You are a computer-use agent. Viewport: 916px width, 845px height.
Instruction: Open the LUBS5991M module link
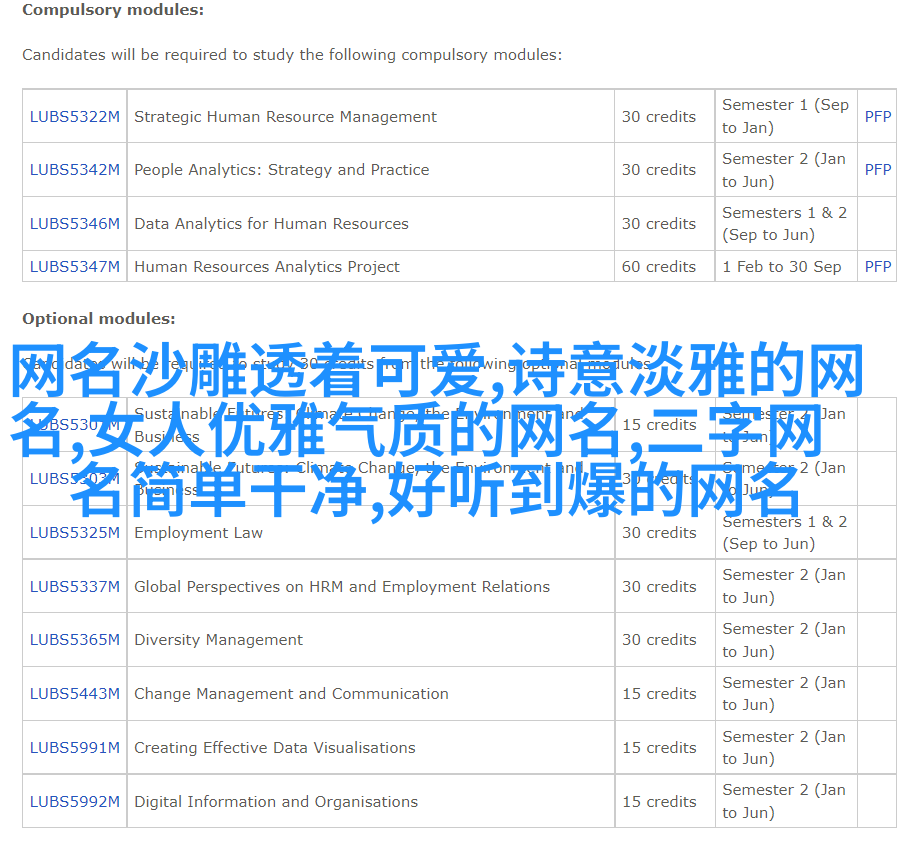75,748
